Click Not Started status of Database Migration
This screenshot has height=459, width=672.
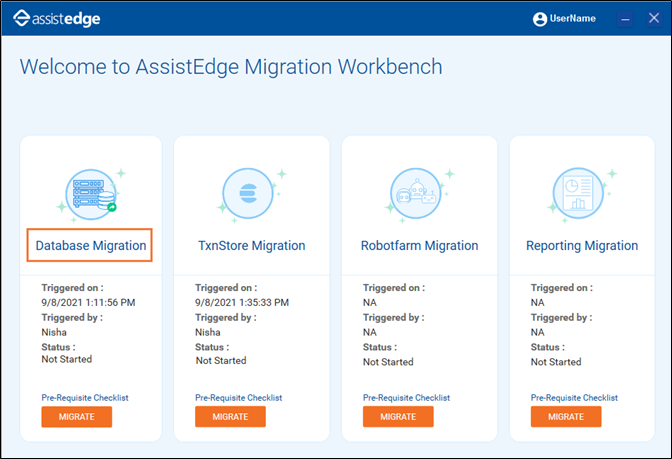[66, 359]
